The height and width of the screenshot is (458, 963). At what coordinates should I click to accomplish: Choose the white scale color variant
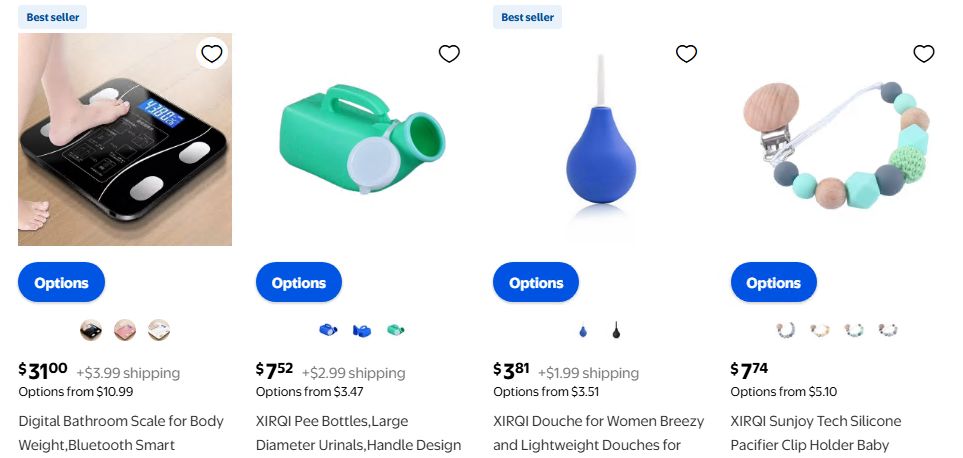point(158,330)
